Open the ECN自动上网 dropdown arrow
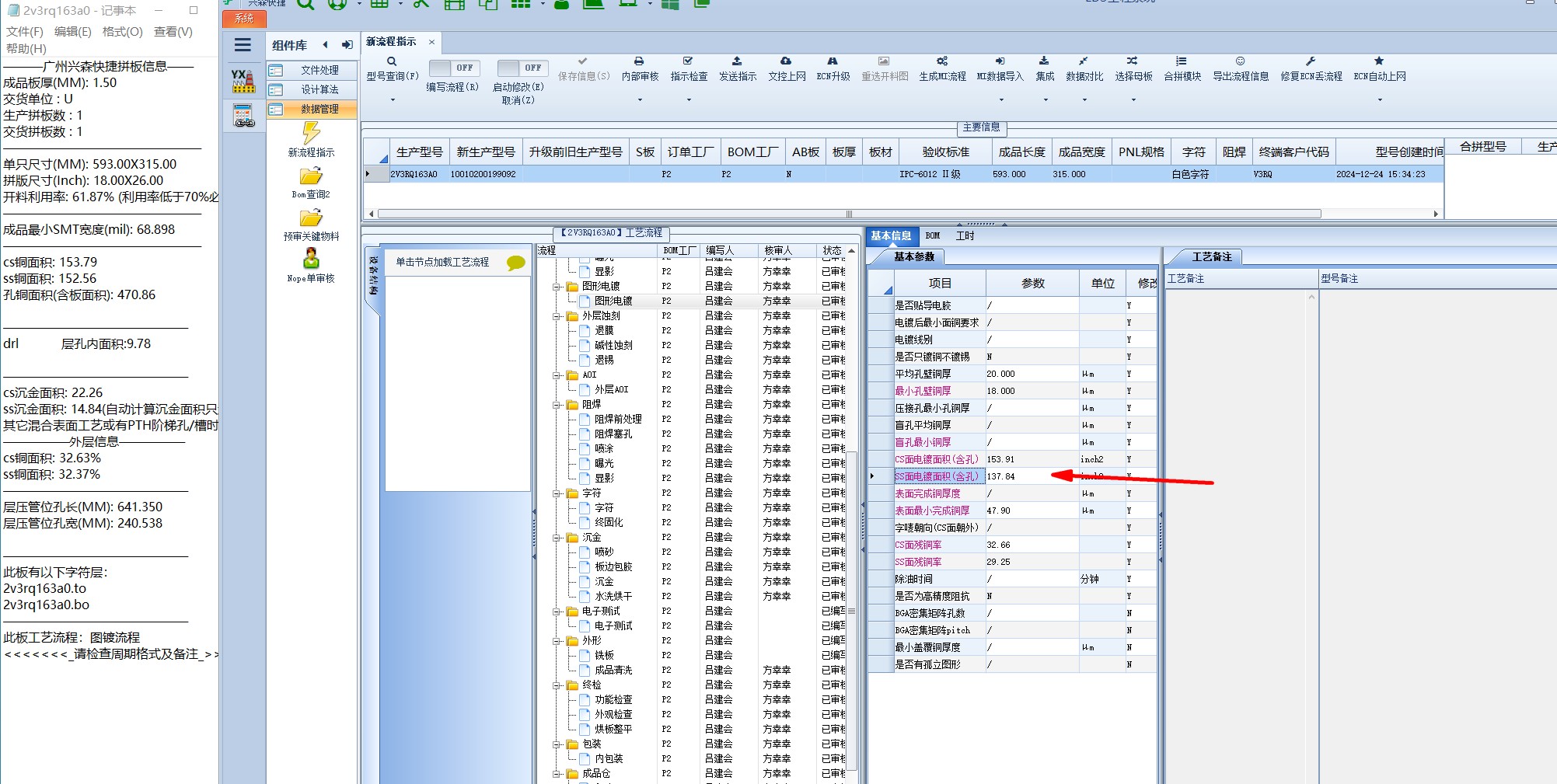The width and height of the screenshot is (1557, 784). coord(1380,99)
